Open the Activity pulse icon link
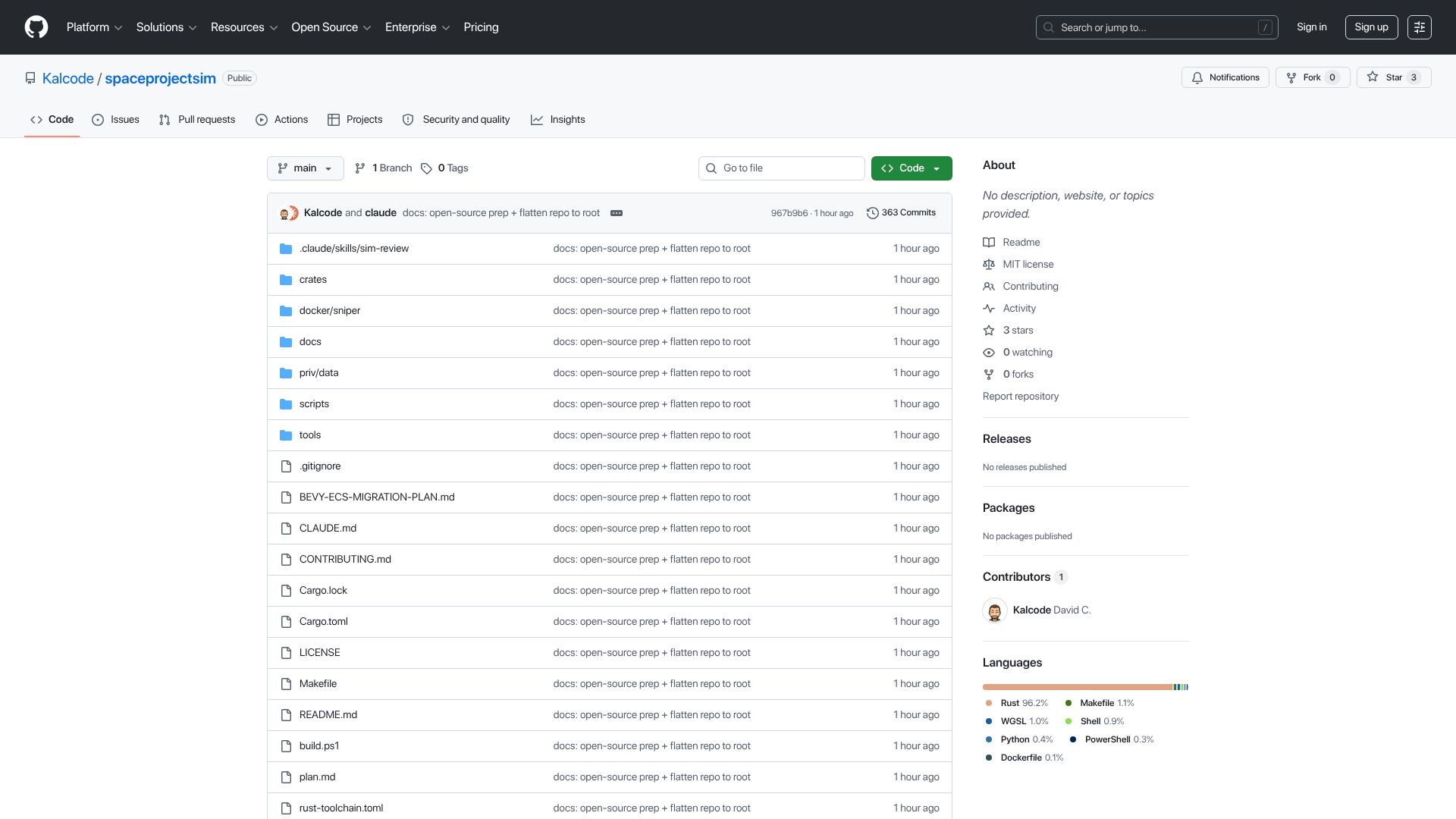The image size is (1456, 819). click(x=989, y=309)
